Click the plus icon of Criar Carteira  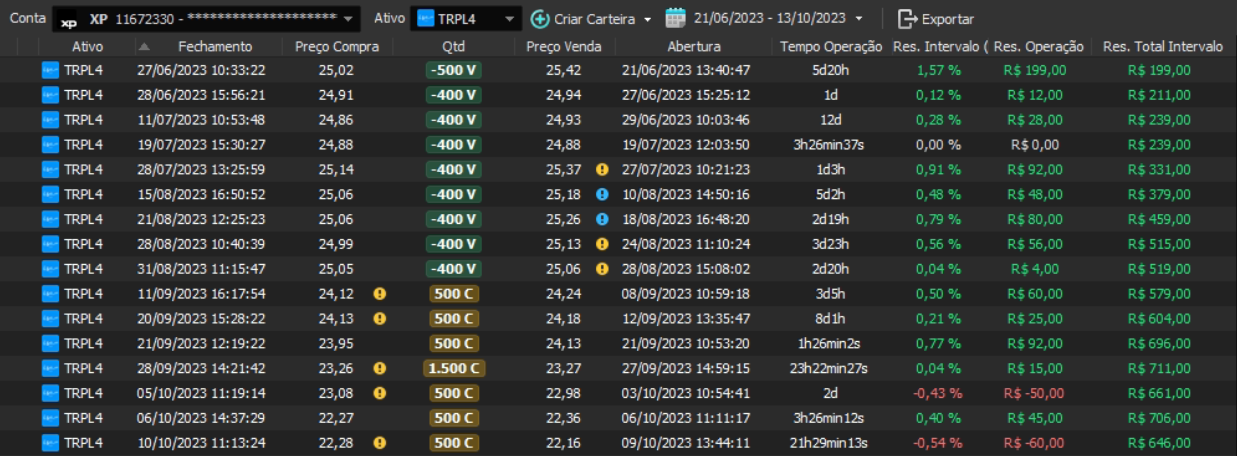click(x=540, y=19)
